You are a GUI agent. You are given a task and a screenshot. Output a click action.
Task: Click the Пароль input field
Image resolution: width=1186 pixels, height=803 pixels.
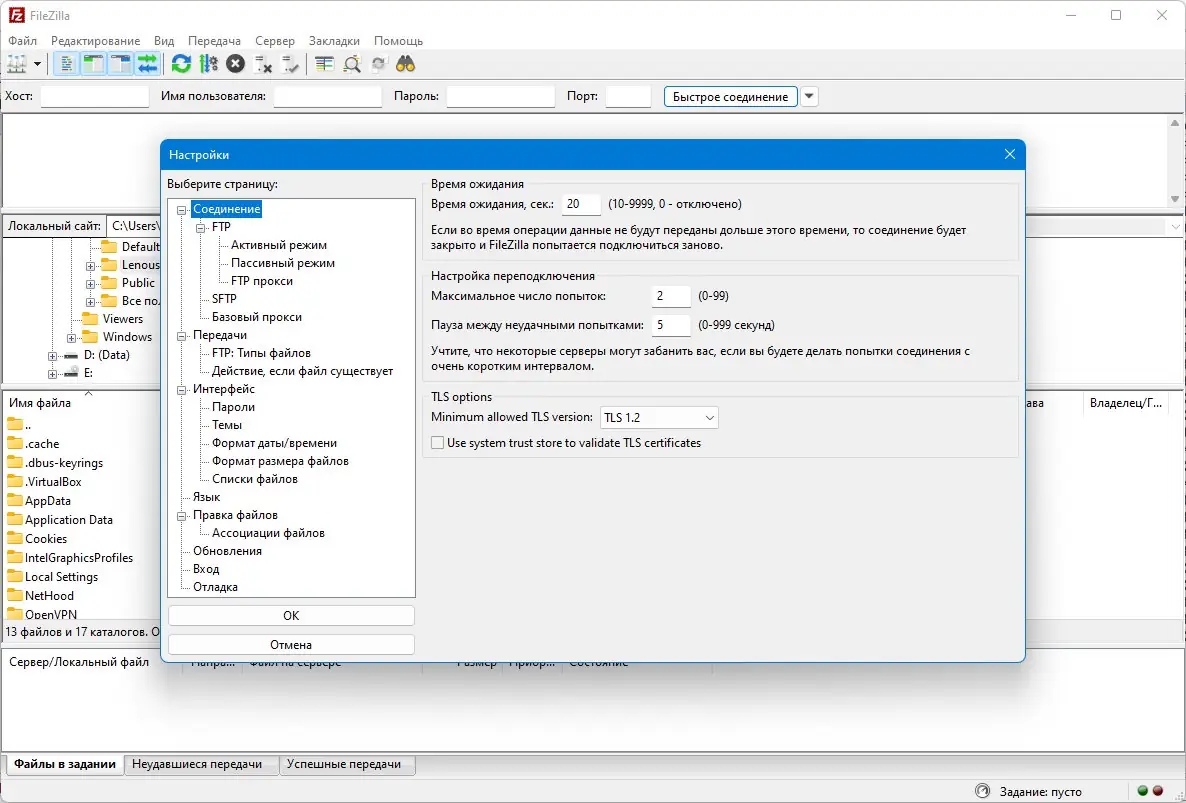[x=501, y=97]
